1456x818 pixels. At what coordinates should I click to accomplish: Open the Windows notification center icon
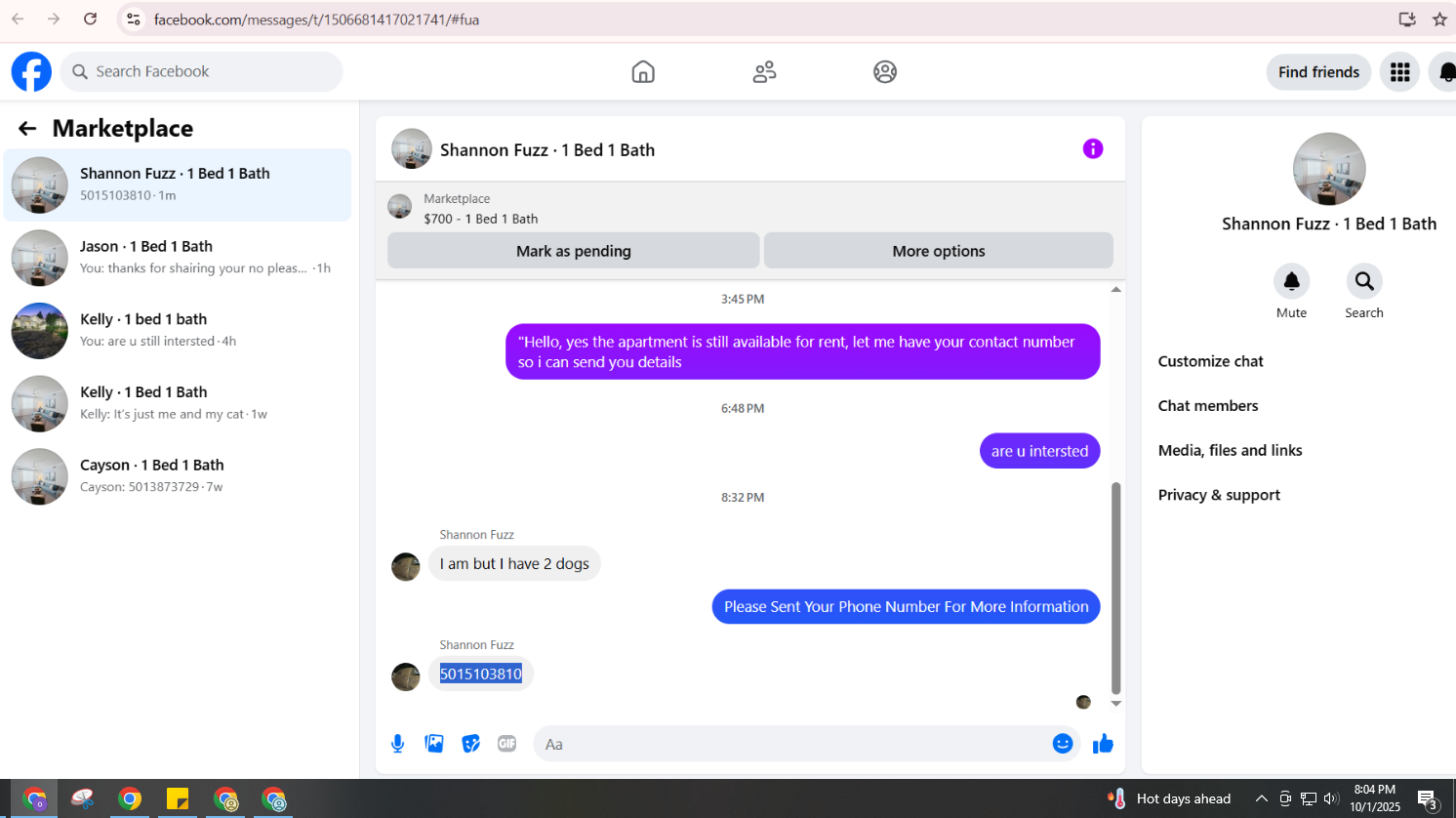click(1428, 799)
